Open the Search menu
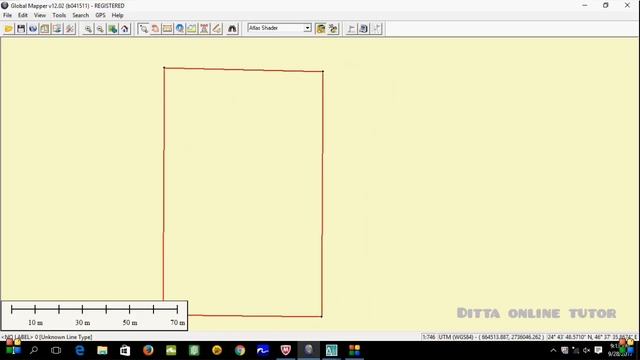 [x=80, y=15]
